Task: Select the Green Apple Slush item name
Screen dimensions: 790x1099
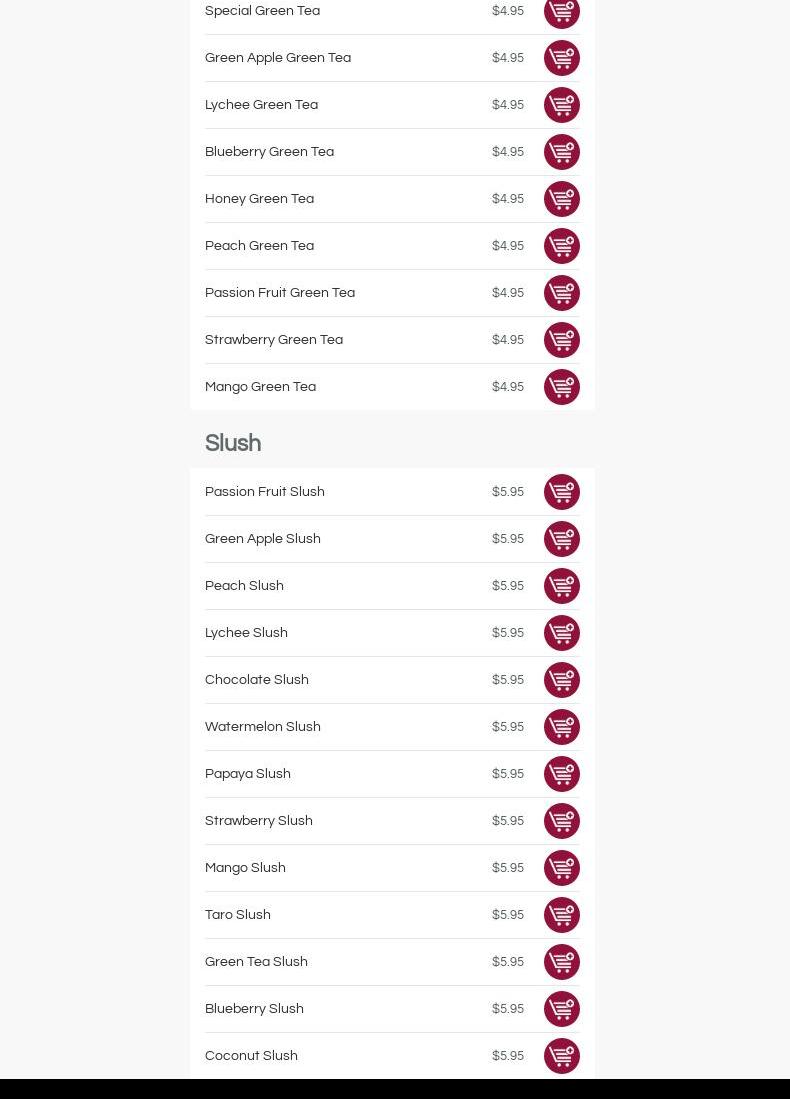Action: [x=263, y=539]
